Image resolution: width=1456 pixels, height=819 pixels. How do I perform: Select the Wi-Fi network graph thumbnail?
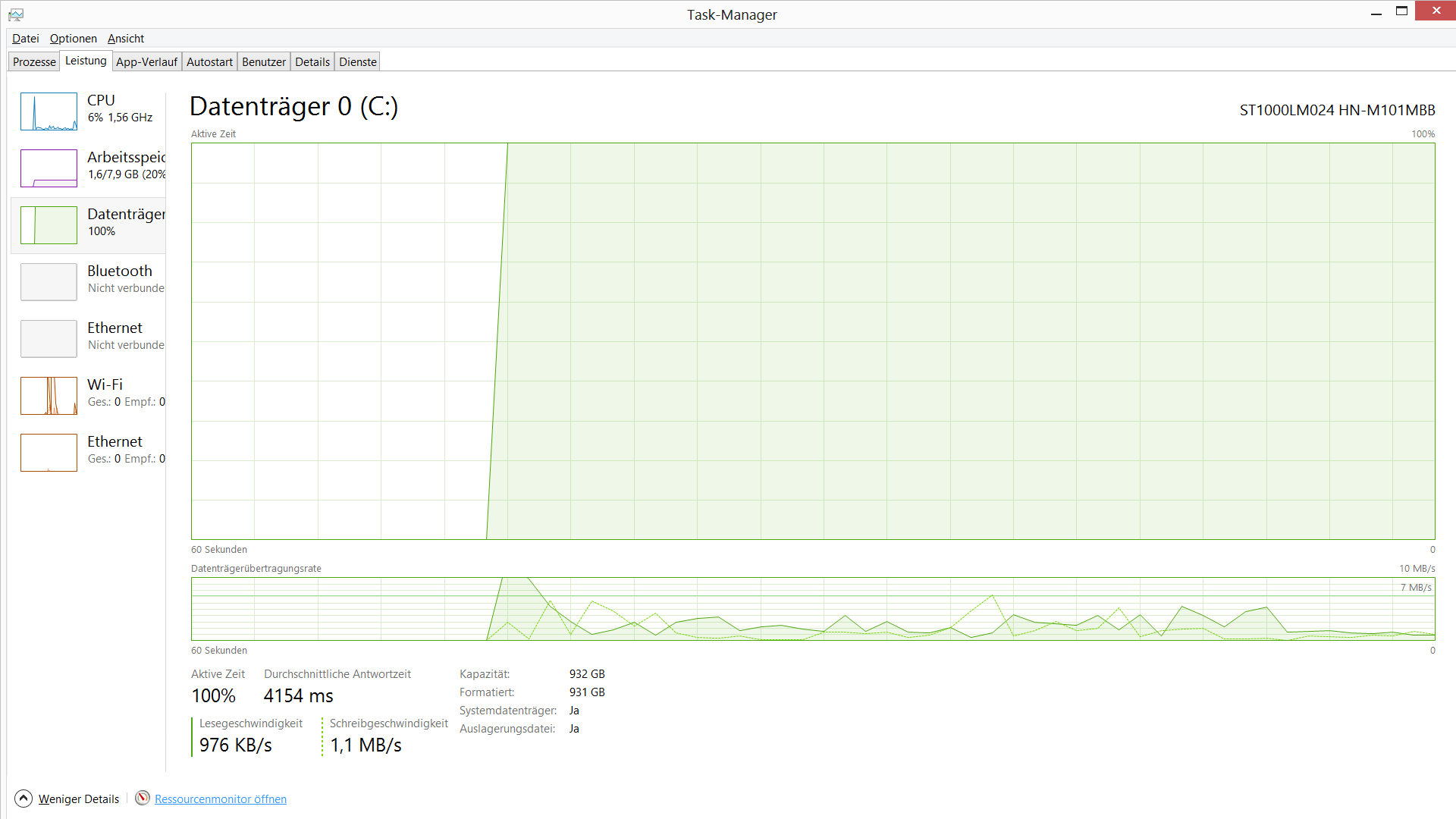pos(49,396)
